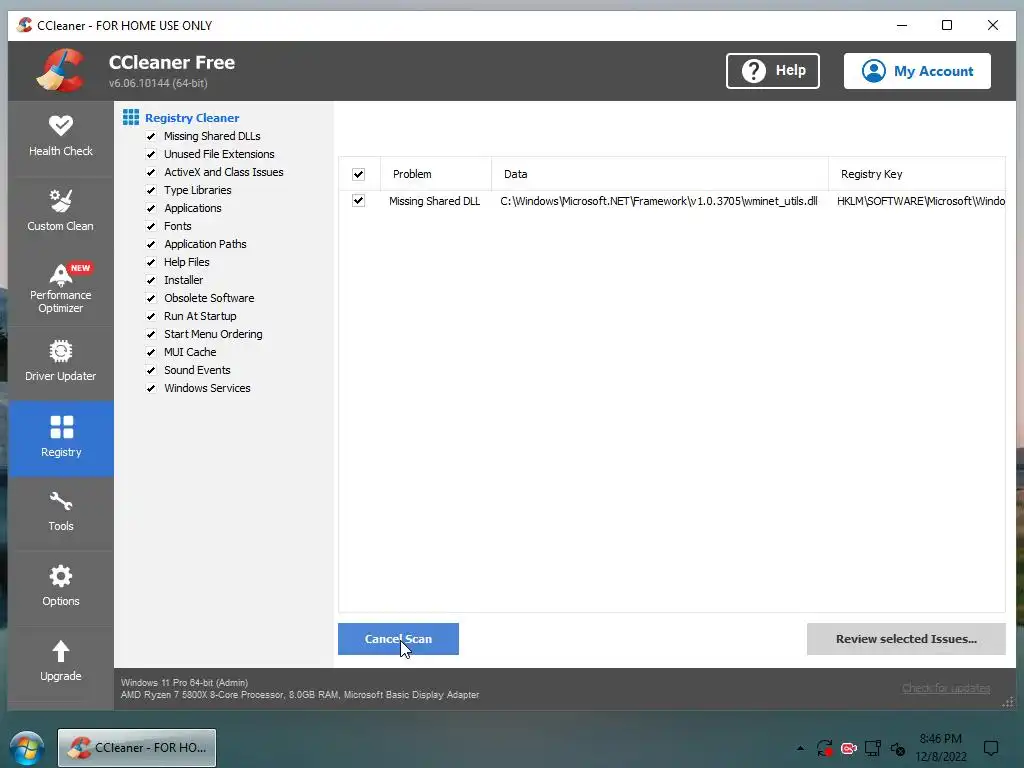Viewport: 1024px width, 768px height.
Task: Click the window resize grip in corner
Action: point(1008,702)
